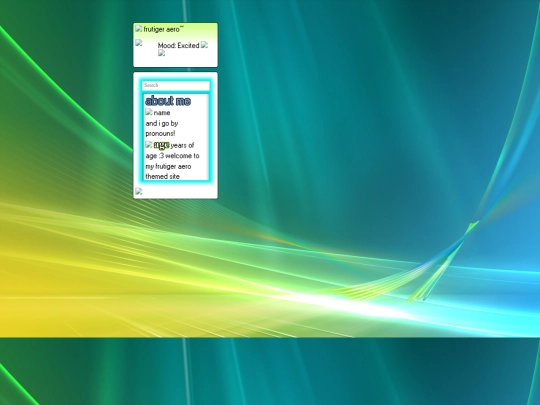Click the 'frutiger aero' title text
The image size is (540, 405).
click(163, 30)
